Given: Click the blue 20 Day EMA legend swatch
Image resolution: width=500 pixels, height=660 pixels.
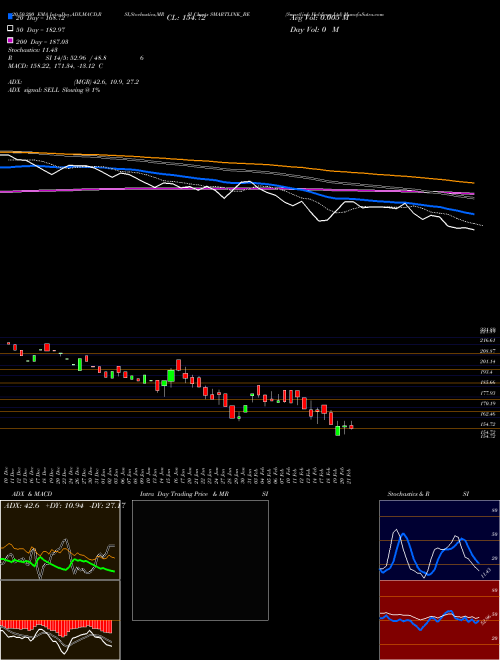Looking at the screenshot, I should click(11, 17).
